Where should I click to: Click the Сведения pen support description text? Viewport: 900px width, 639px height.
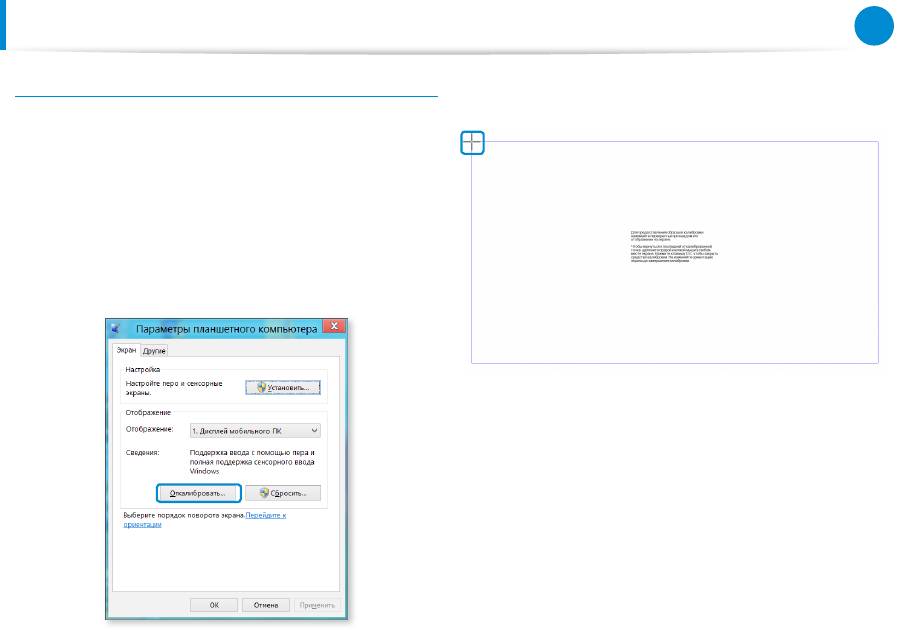(253, 461)
